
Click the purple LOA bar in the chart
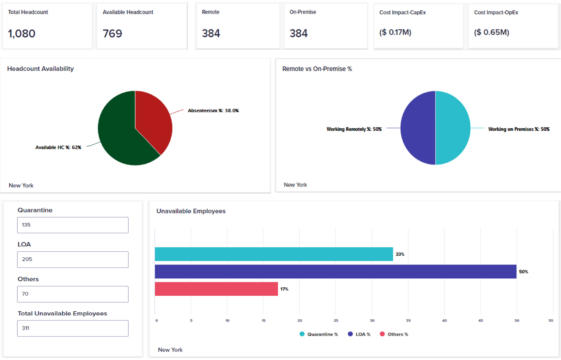coord(336,272)
